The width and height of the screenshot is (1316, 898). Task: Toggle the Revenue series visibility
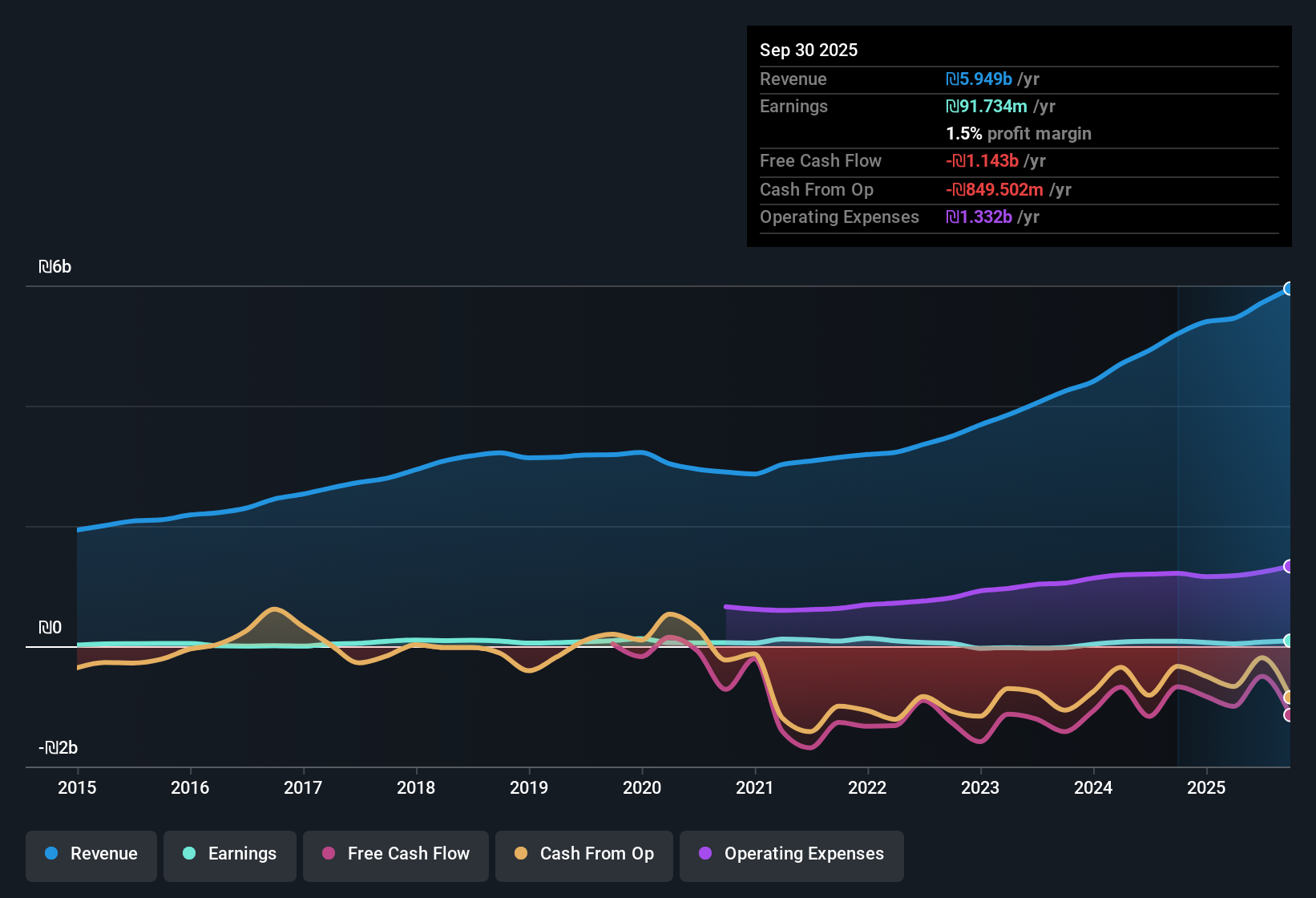click(91, 854)
